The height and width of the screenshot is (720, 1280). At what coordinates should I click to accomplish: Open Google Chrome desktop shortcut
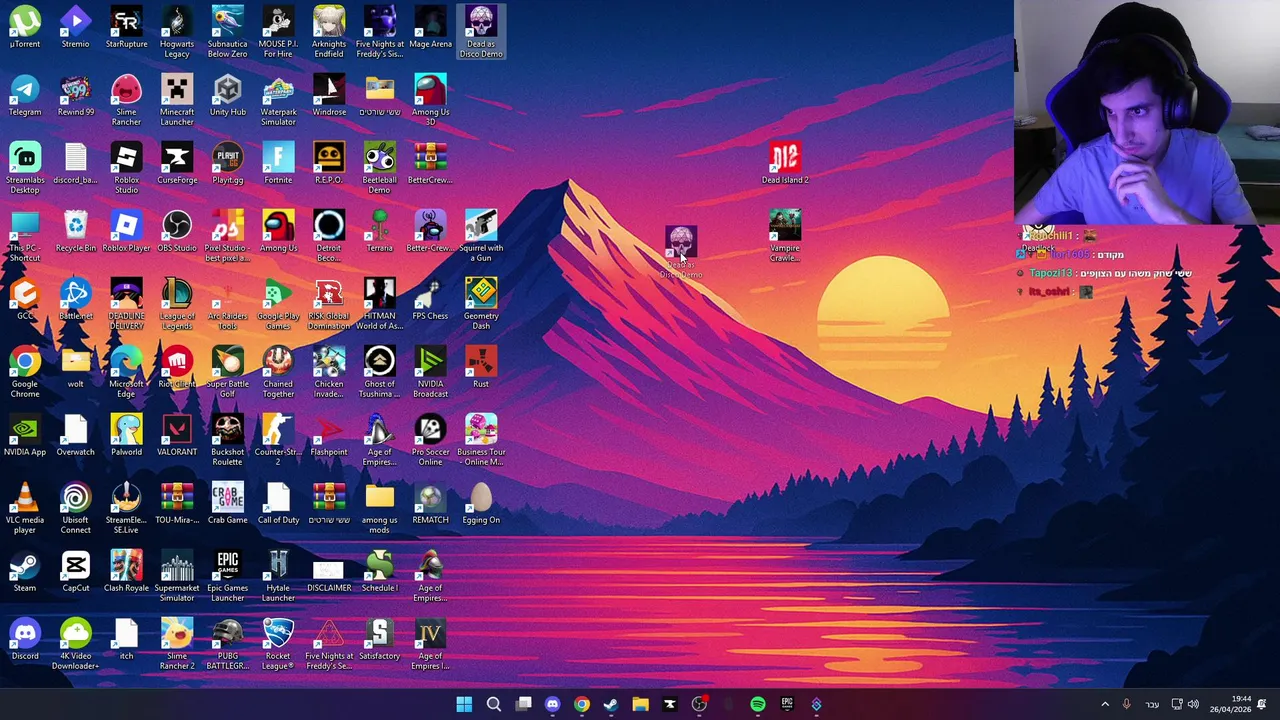(x=25, y=372)
